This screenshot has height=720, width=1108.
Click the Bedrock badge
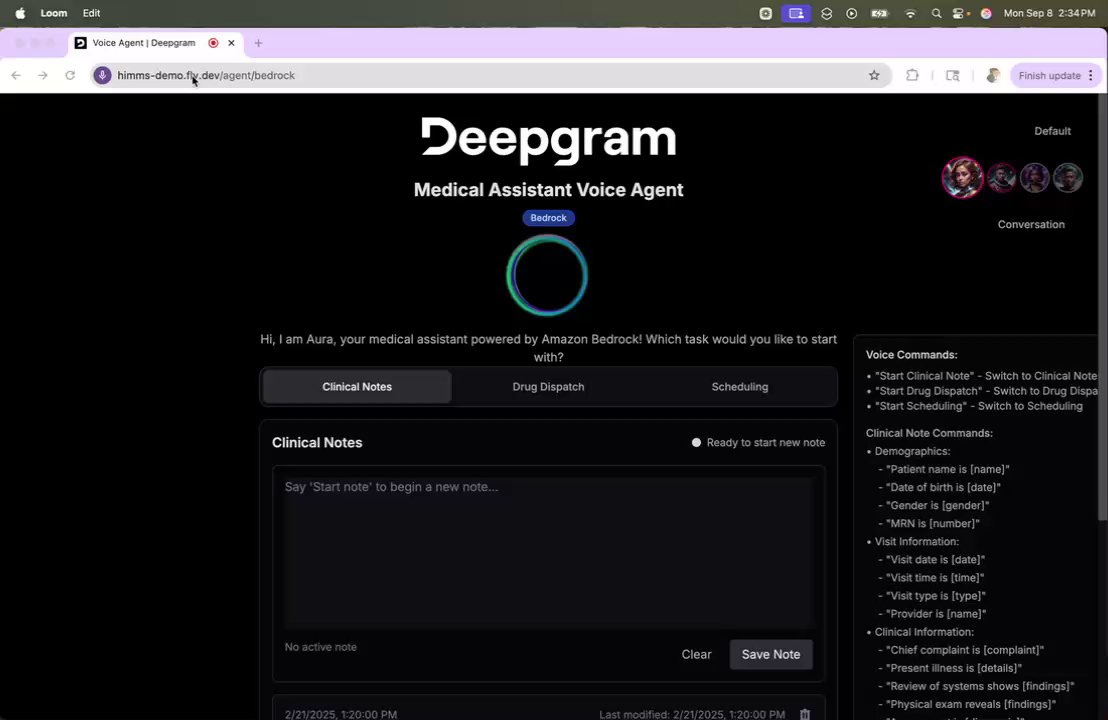548,218
